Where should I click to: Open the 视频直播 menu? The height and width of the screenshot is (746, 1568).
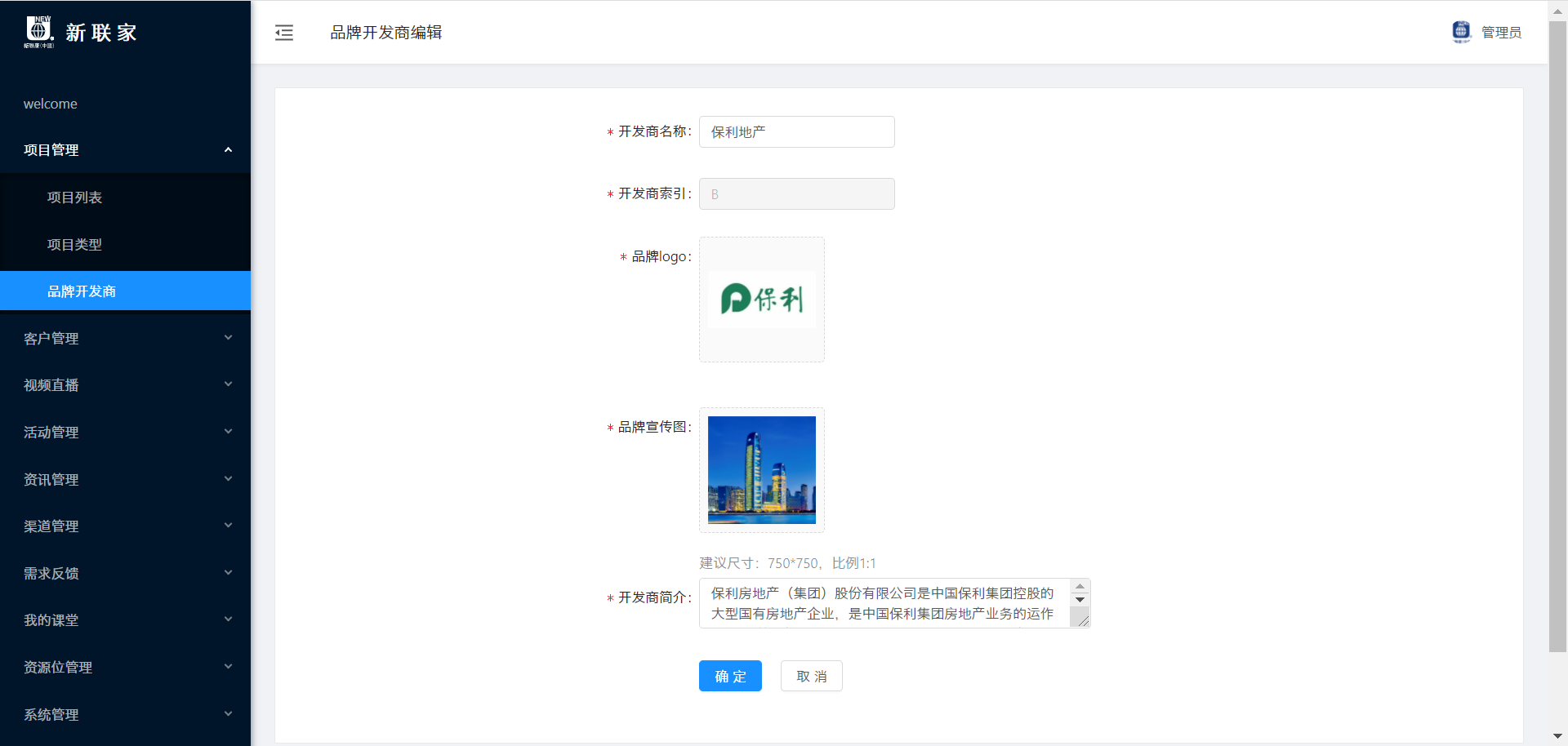(x=125, y=385)
